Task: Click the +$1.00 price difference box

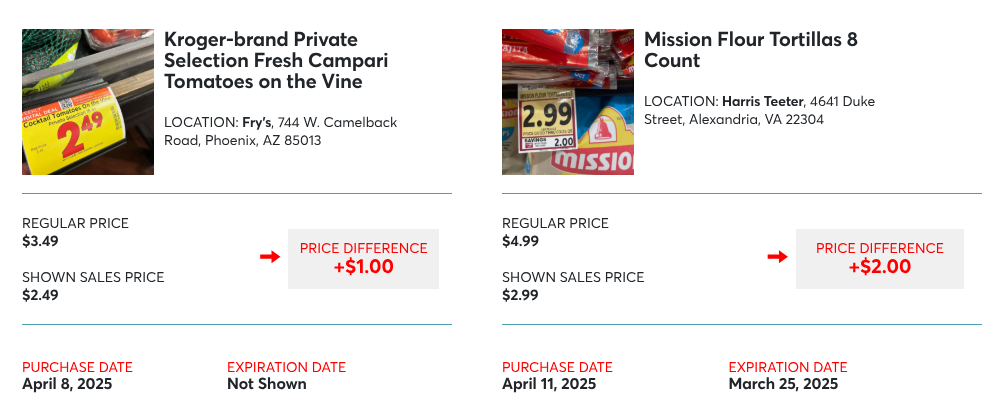Action: pyautogui.click(x=363, y=258)
